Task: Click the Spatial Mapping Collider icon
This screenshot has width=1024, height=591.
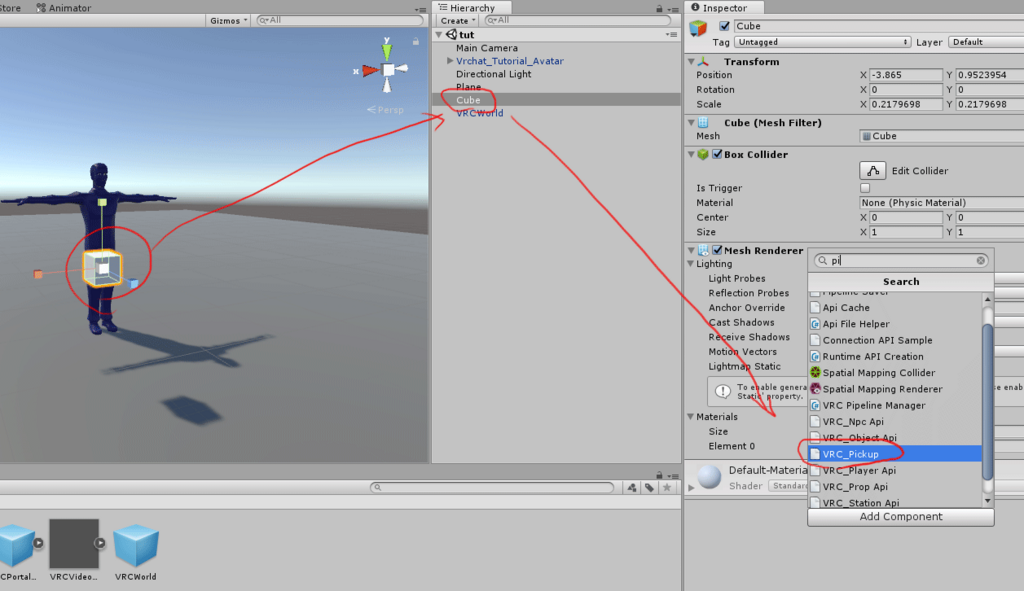Action: [x=815, y=372]
